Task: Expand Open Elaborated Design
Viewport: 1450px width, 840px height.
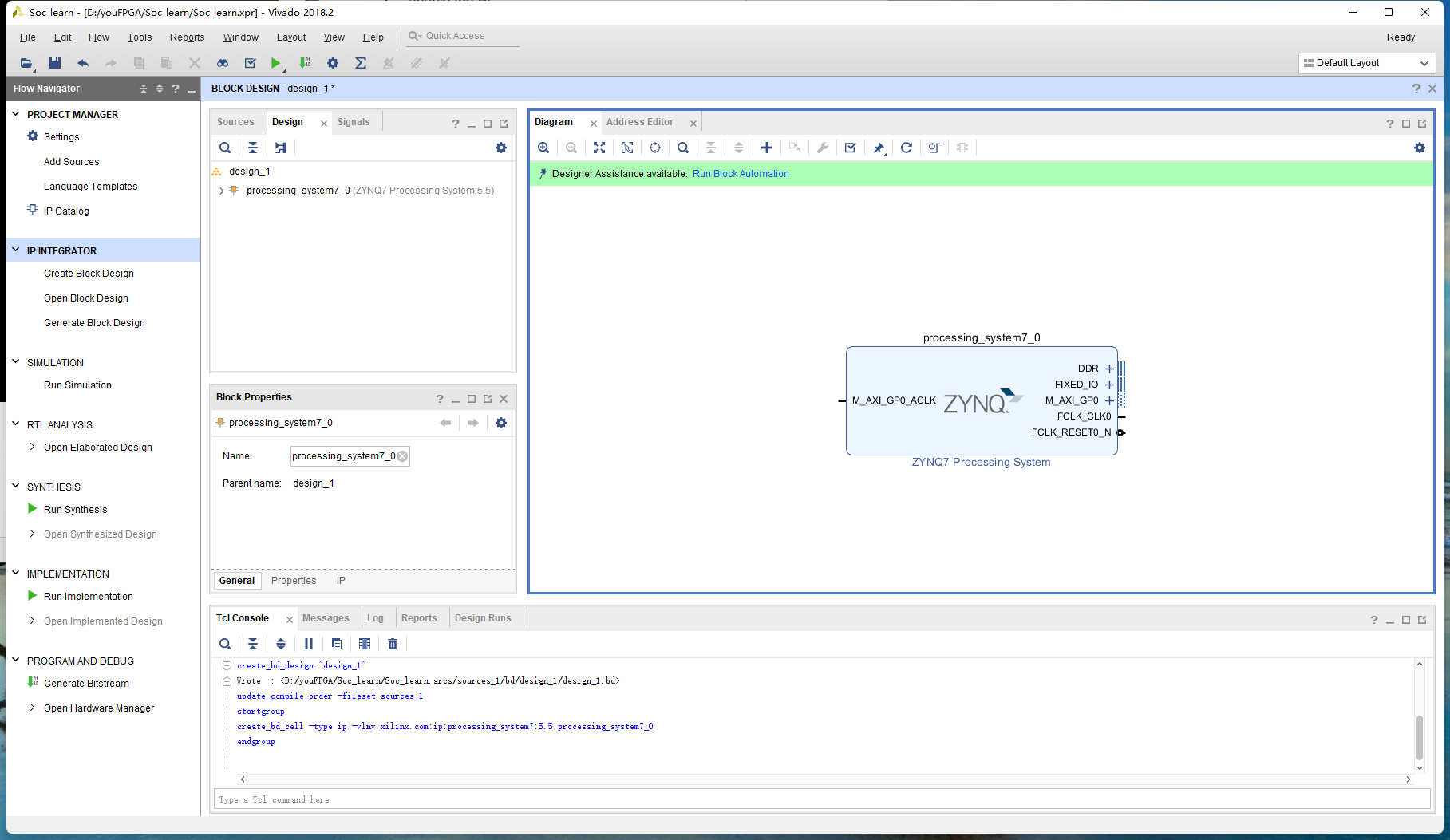Action: click(32, 448)
